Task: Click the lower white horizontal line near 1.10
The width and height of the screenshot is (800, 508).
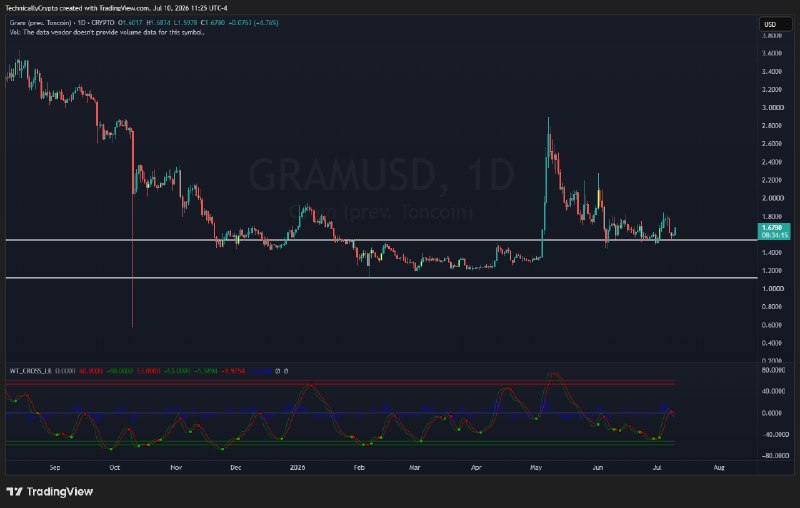Action: point(381,278)
